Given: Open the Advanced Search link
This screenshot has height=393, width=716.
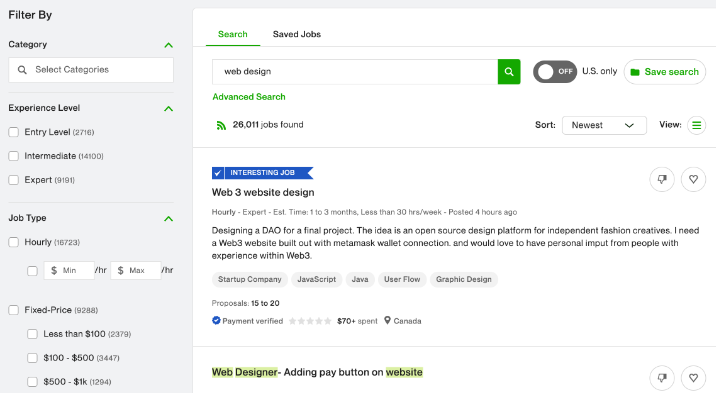Looking at the screenshot, I should (249, 97).
